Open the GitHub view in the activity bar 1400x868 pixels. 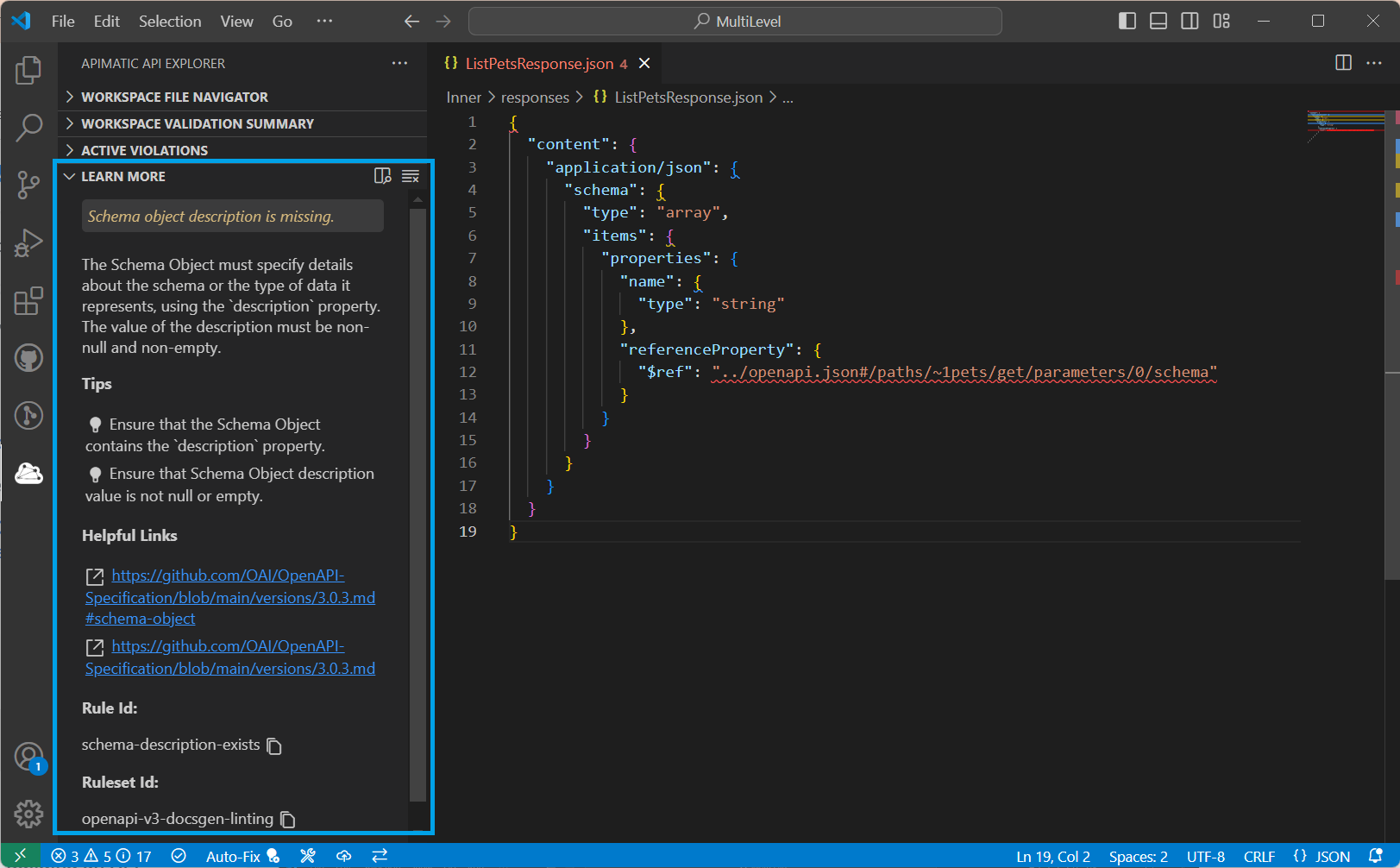[28, 357]
